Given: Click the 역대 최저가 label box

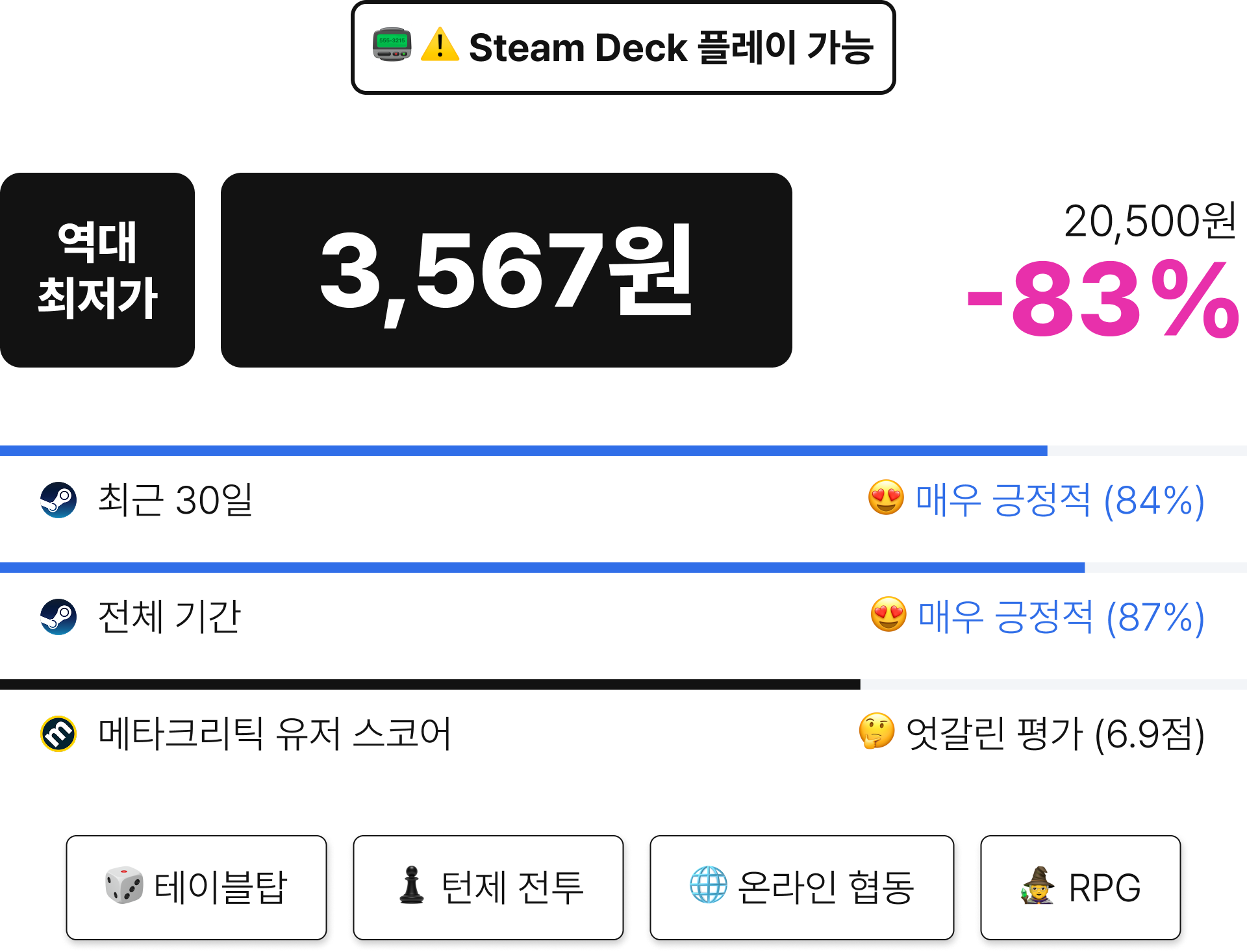Looking at the screenshot, I should (97, 270).
